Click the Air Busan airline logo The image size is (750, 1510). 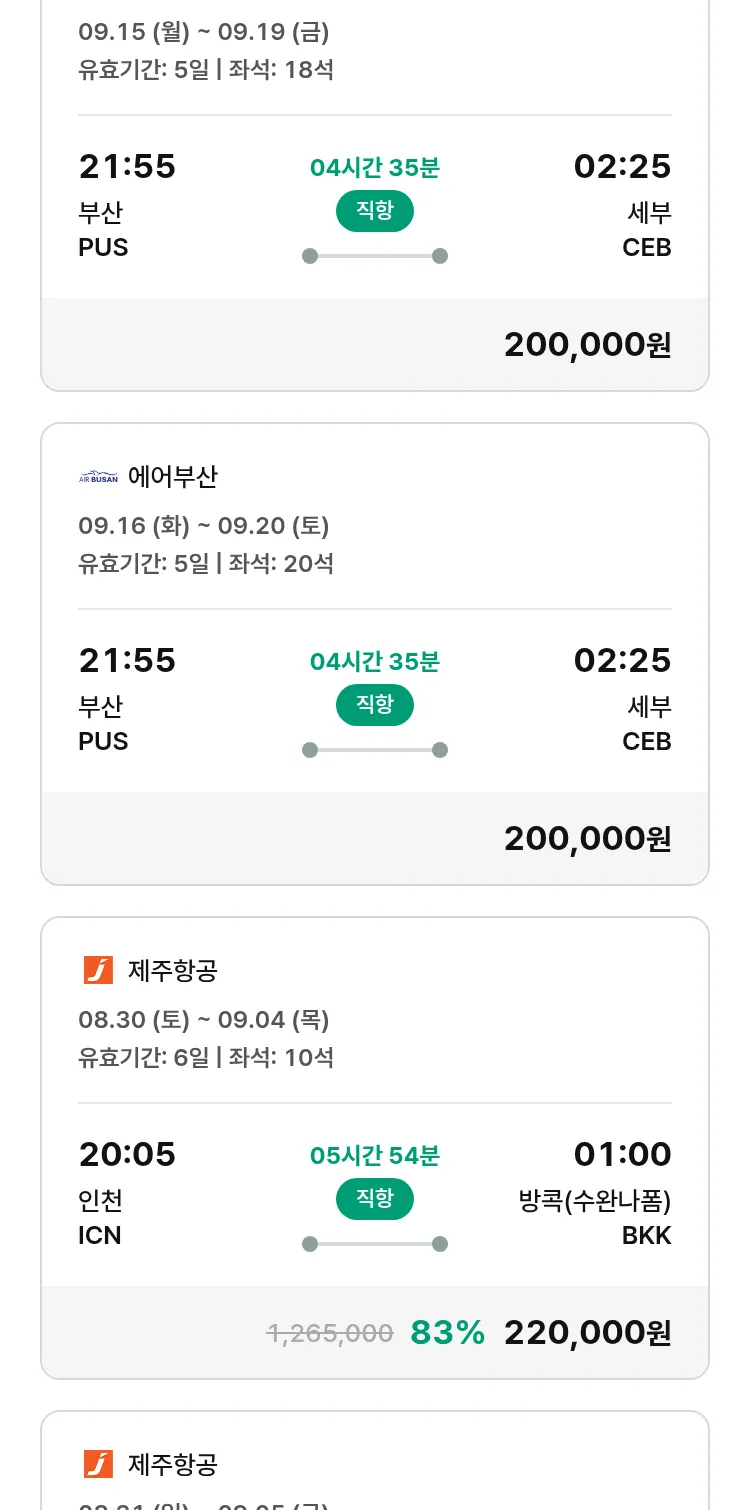[x=98, y=478]
